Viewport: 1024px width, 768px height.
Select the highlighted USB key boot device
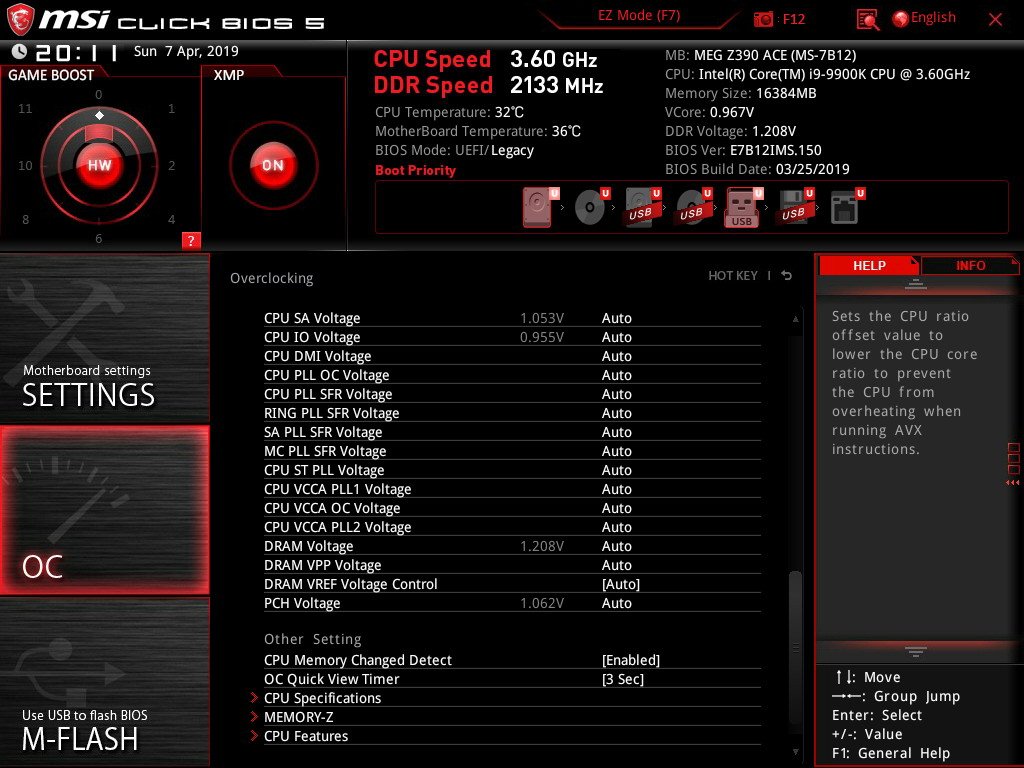coord(743,207)
